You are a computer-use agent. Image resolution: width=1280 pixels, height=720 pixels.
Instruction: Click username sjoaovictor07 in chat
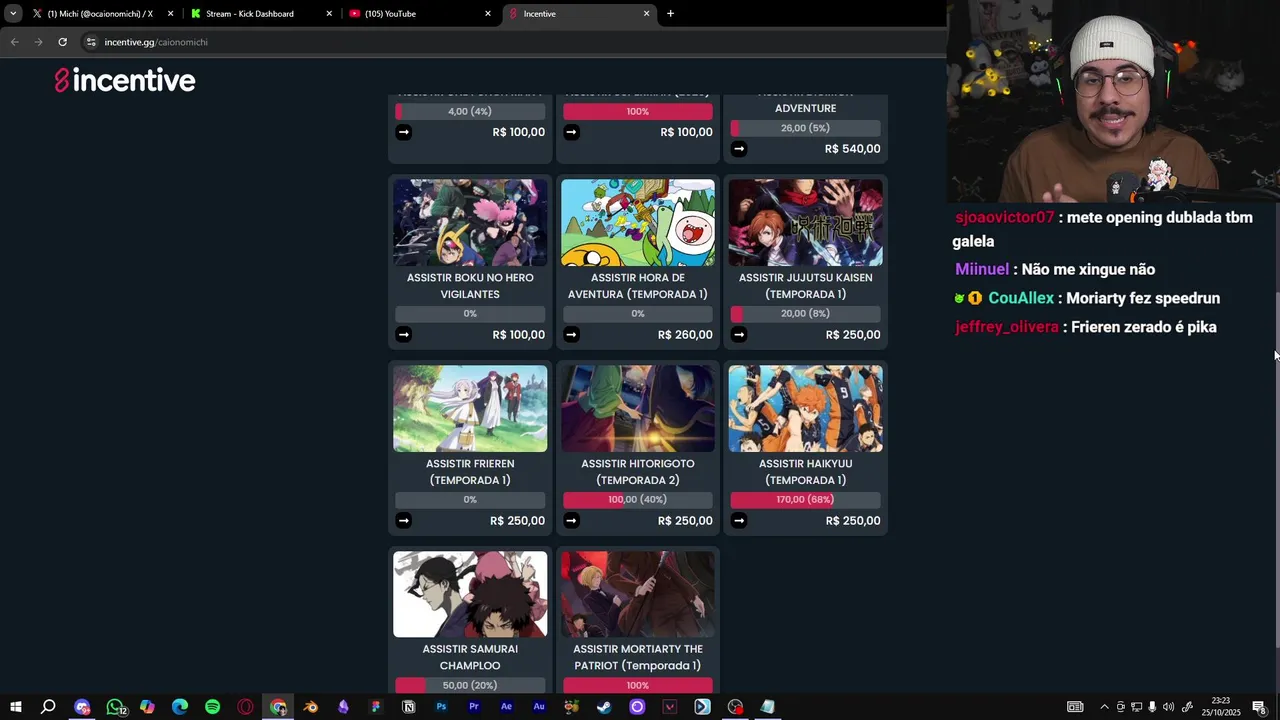(1004, 217)
